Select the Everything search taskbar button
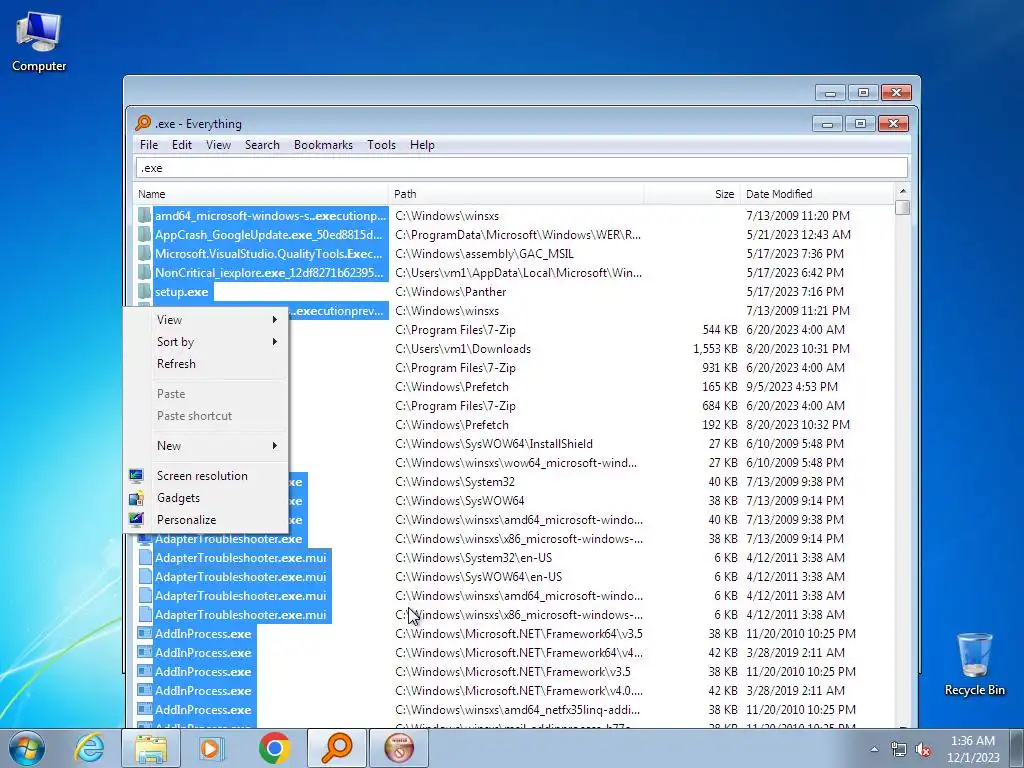 [x=337, y=748]
